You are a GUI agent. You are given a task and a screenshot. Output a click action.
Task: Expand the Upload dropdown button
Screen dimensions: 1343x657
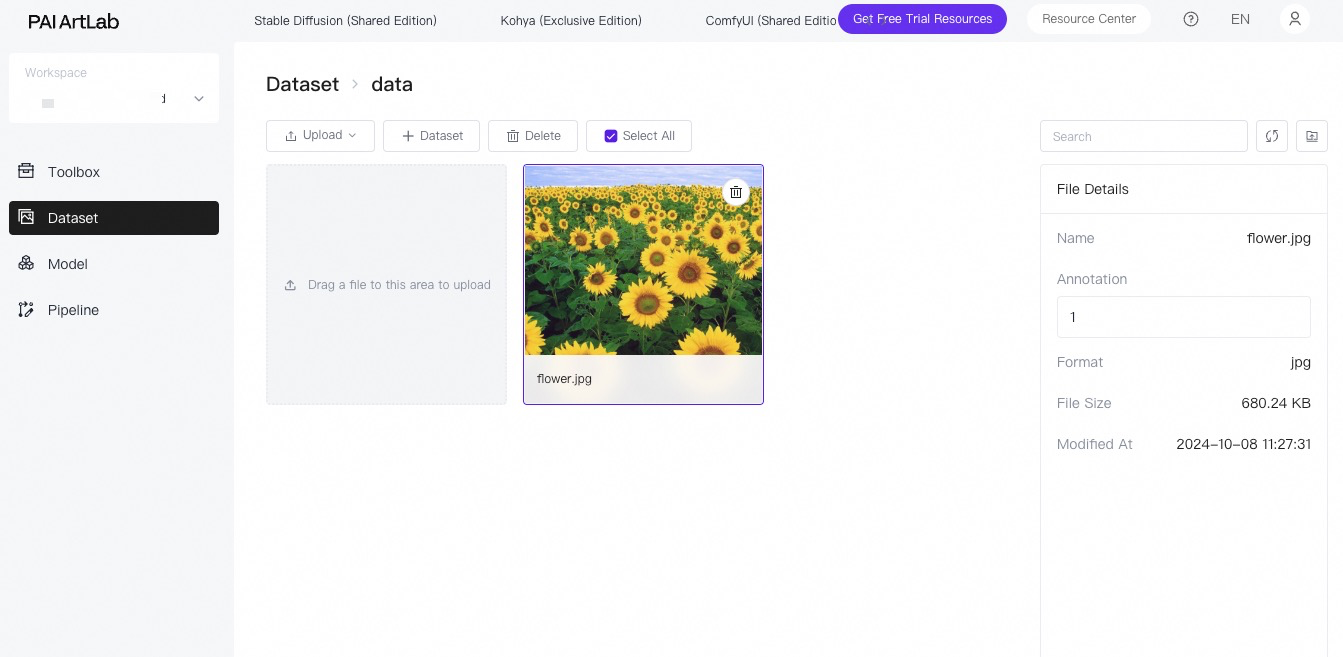pyautogui.click(x=320, y=136)
